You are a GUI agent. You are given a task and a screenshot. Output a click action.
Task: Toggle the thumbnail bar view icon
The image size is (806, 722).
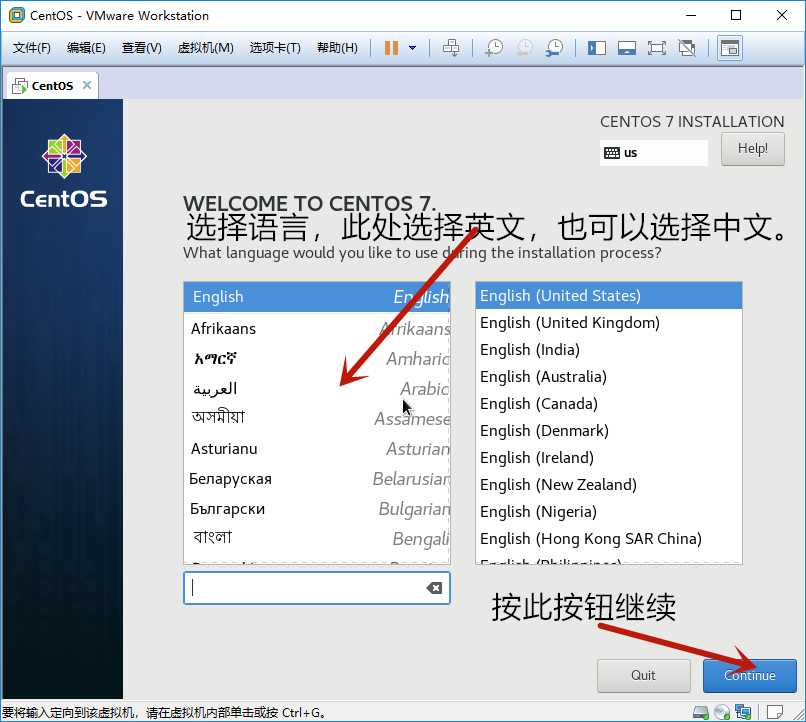627,48
